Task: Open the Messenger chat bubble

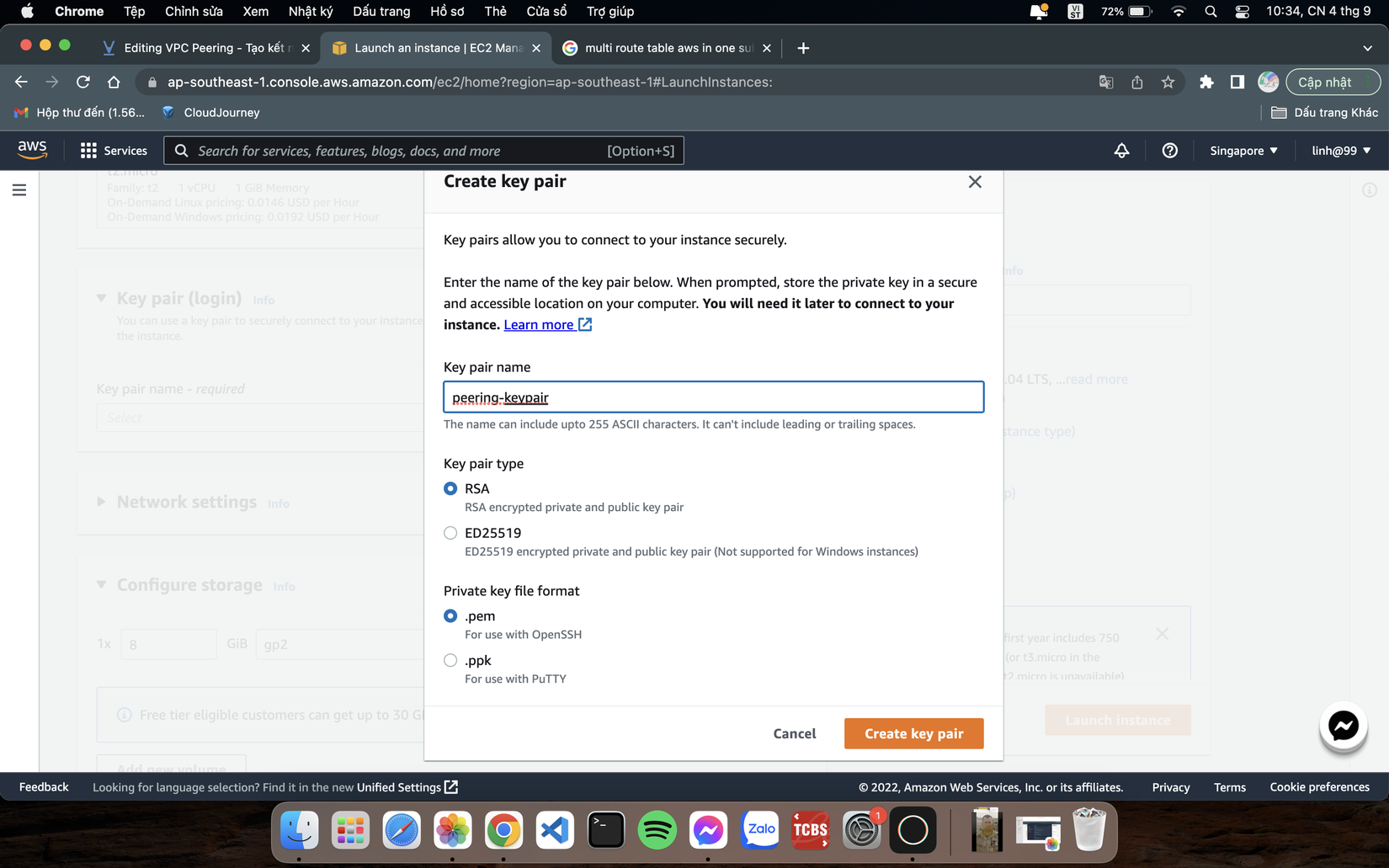Action: pos(1343,726)
